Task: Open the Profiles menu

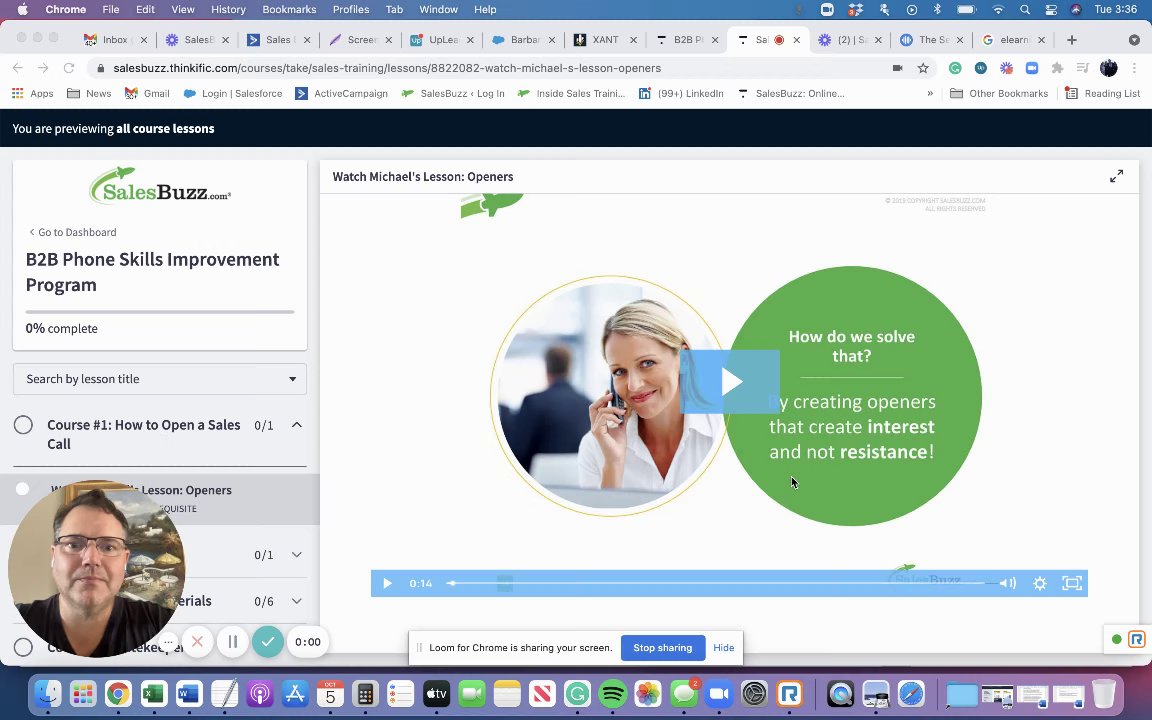Action: click(350, 10)
